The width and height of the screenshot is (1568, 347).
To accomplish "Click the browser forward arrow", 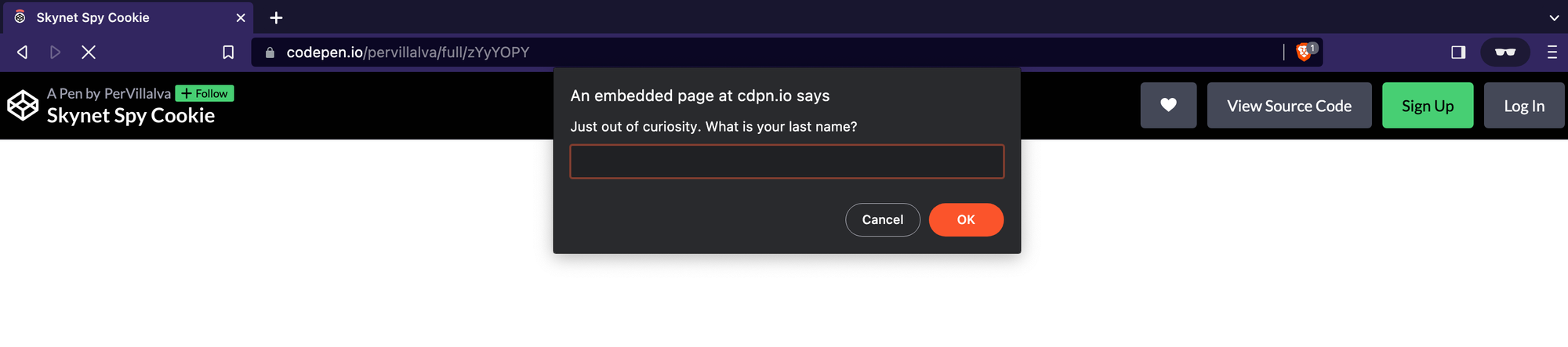I will pyautogui.click(x=55, y=52).
